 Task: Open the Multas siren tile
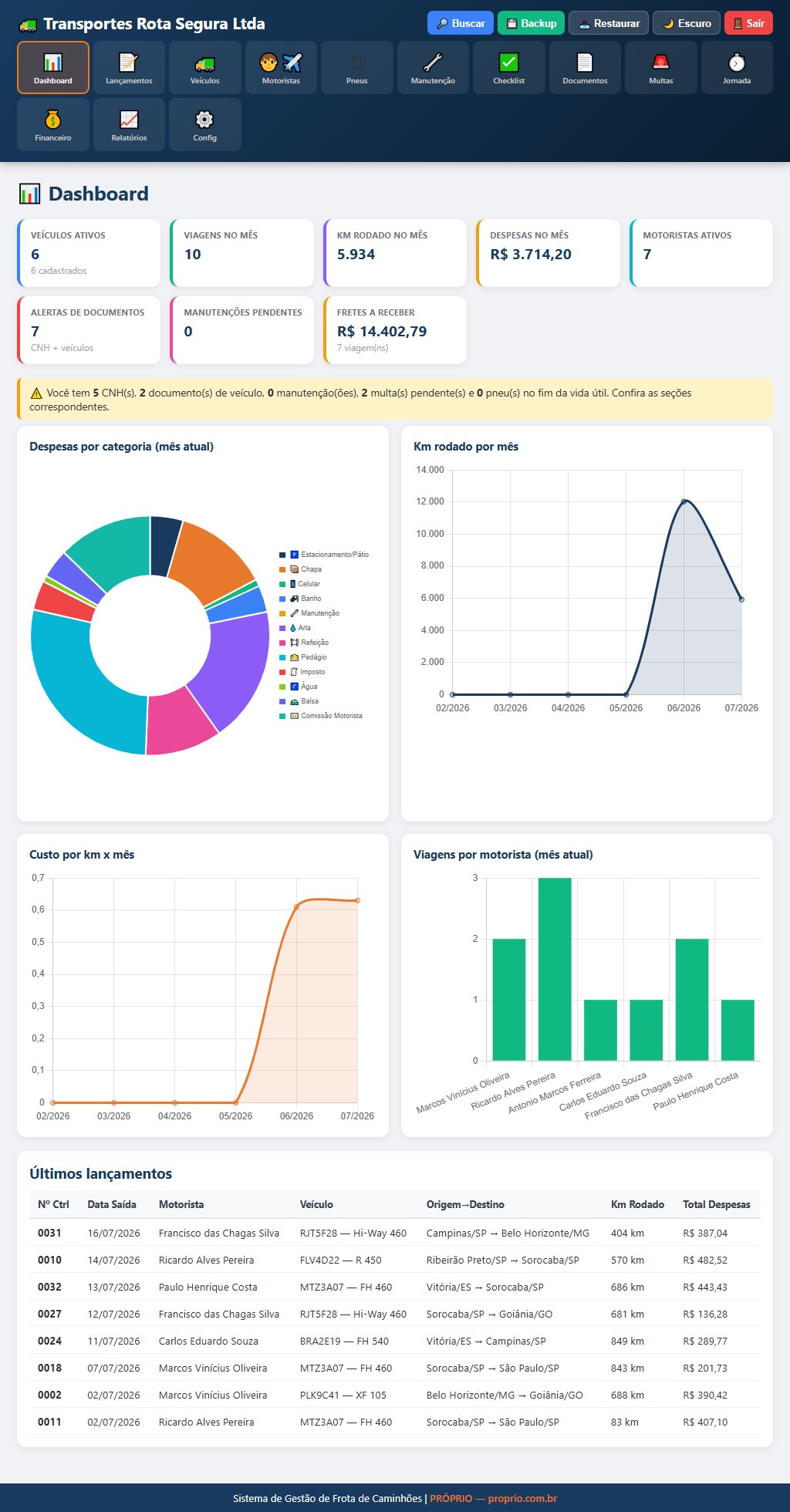tap(661, 68)
